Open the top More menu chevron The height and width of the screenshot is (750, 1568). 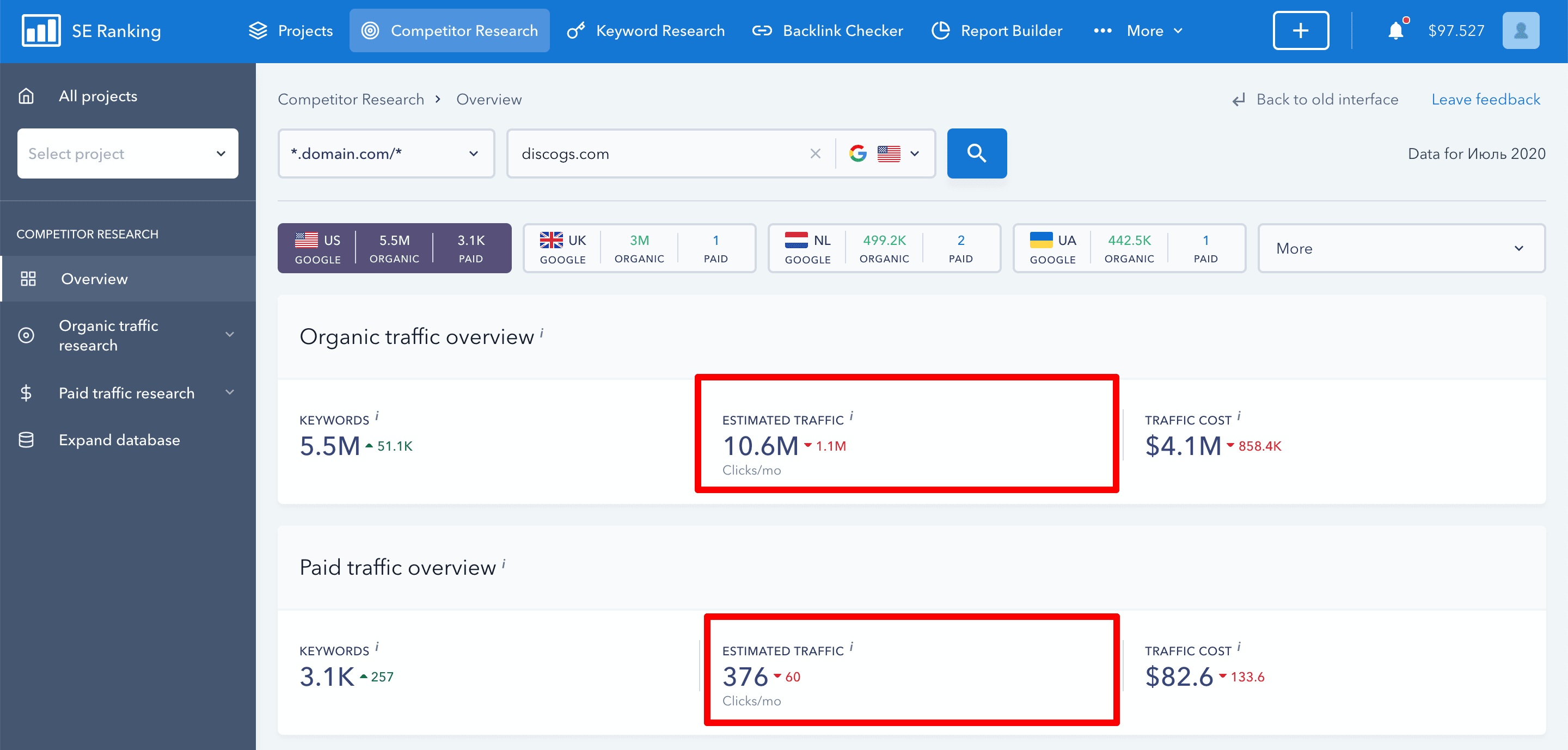tap(1178, 30)
